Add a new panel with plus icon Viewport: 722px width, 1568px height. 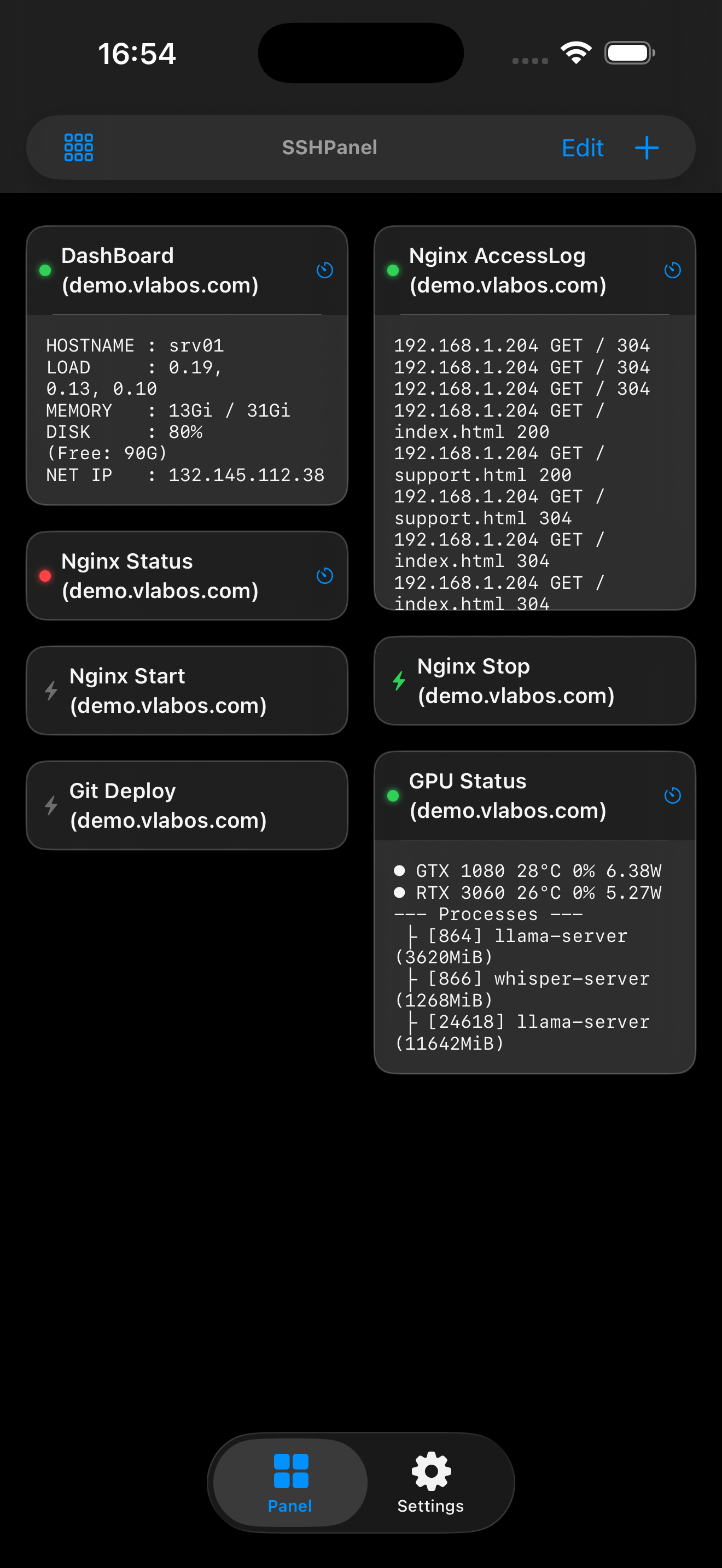point(647,148)
